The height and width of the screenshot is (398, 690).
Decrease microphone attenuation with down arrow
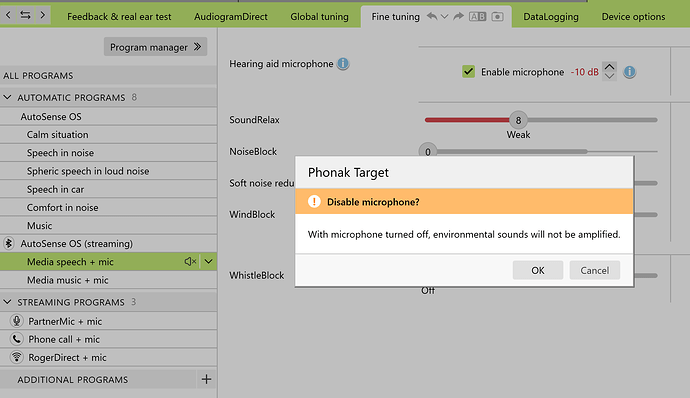pyautogui.click(x=609, y=76)
